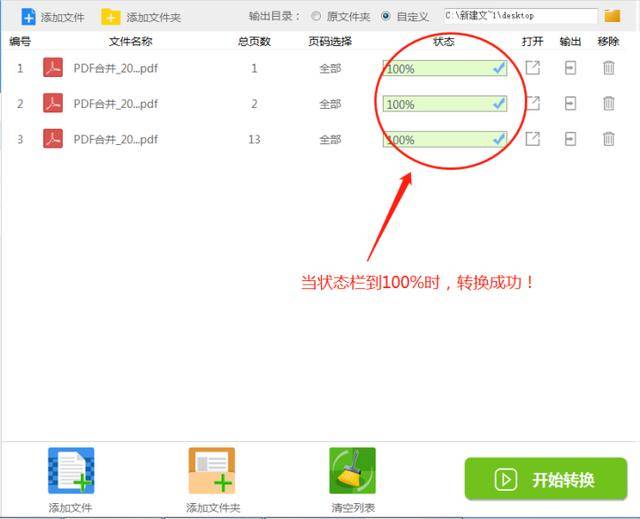This screenshot has width=640, height=519.
Task: Click the 打开 column header
Action: (532, 41)
